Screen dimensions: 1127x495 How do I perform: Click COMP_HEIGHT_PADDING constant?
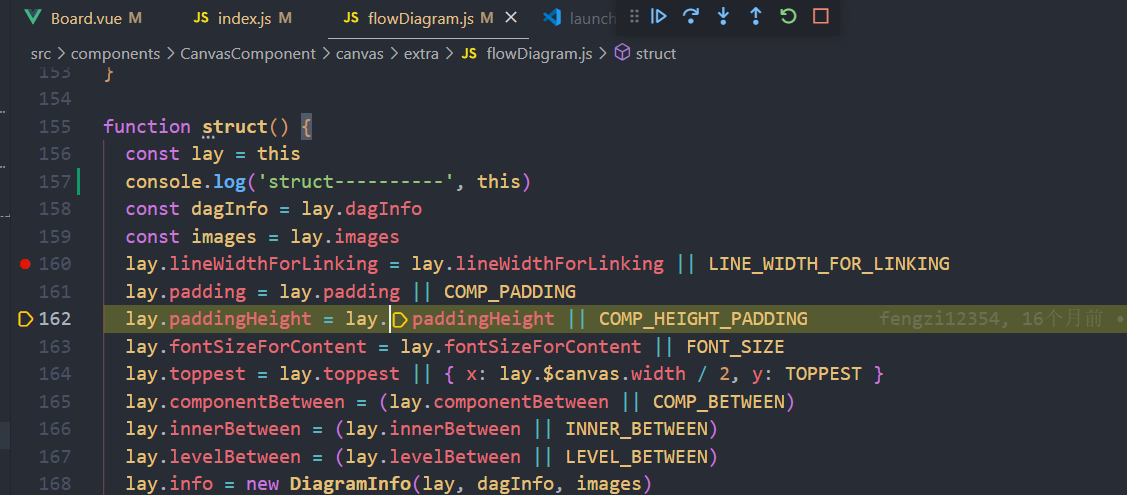[703, 319]
